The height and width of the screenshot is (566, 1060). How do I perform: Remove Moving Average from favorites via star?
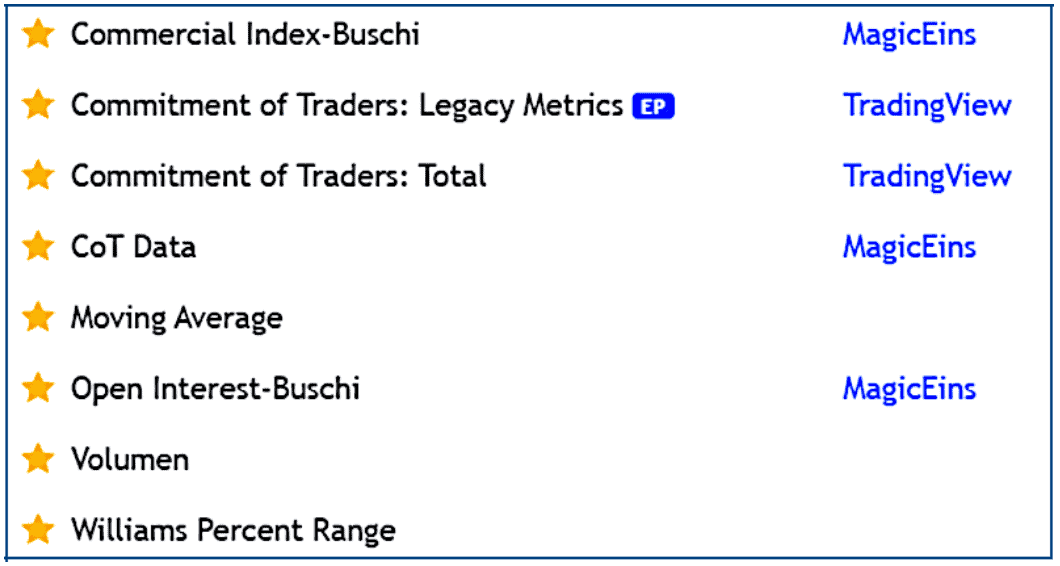38,318
